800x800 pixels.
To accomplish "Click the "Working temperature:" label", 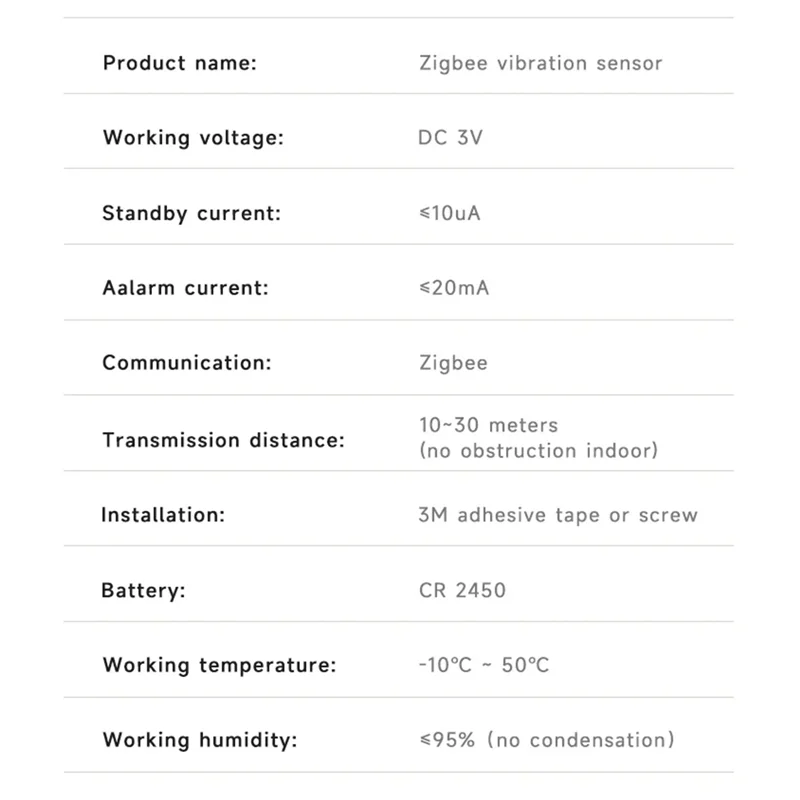I will [219, 665].
